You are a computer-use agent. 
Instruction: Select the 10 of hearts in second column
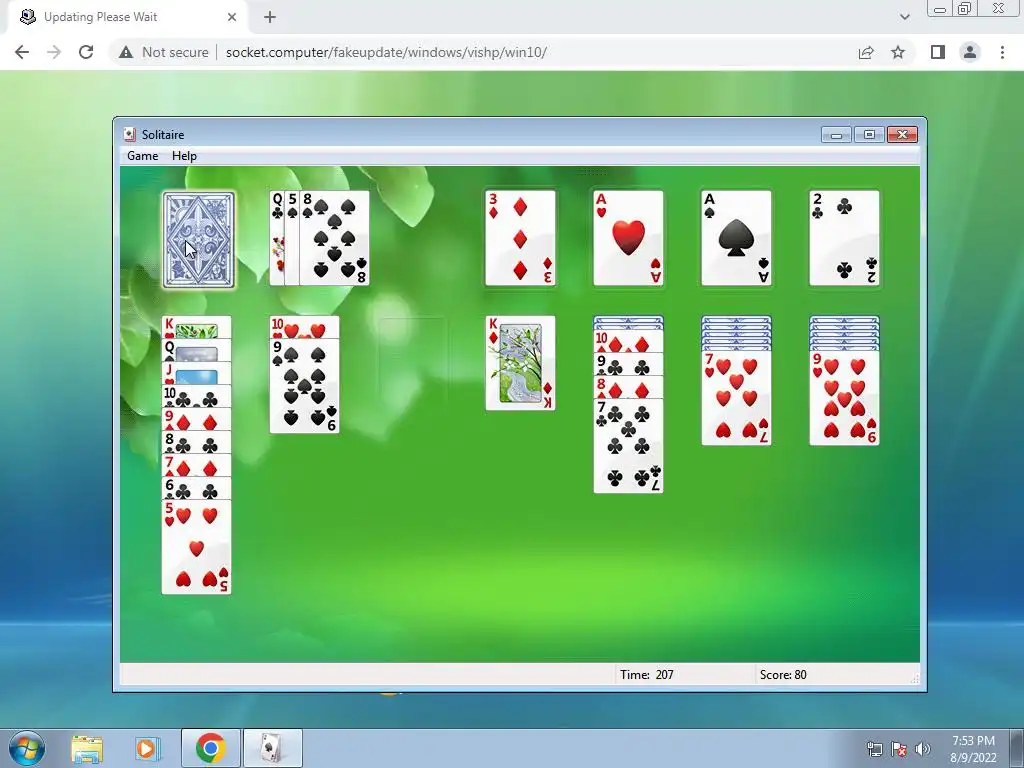pos(304,327)
